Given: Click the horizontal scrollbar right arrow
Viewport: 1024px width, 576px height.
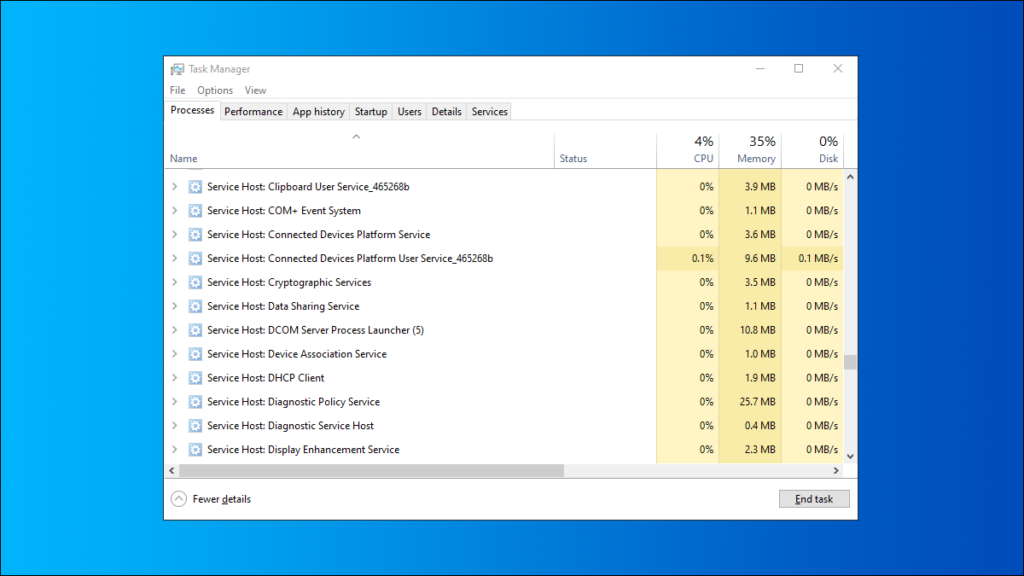Looking at the screenshot, I should [836, 471].
